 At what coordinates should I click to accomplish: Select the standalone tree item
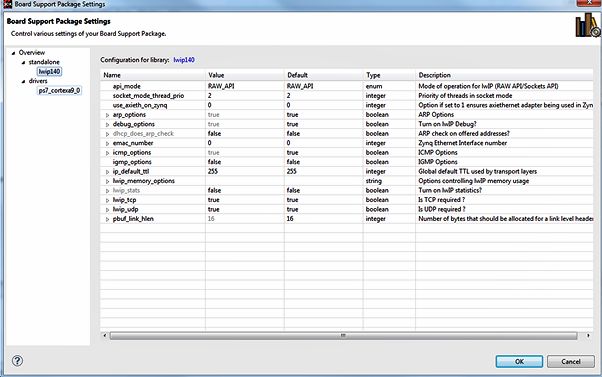coord(44,62)
